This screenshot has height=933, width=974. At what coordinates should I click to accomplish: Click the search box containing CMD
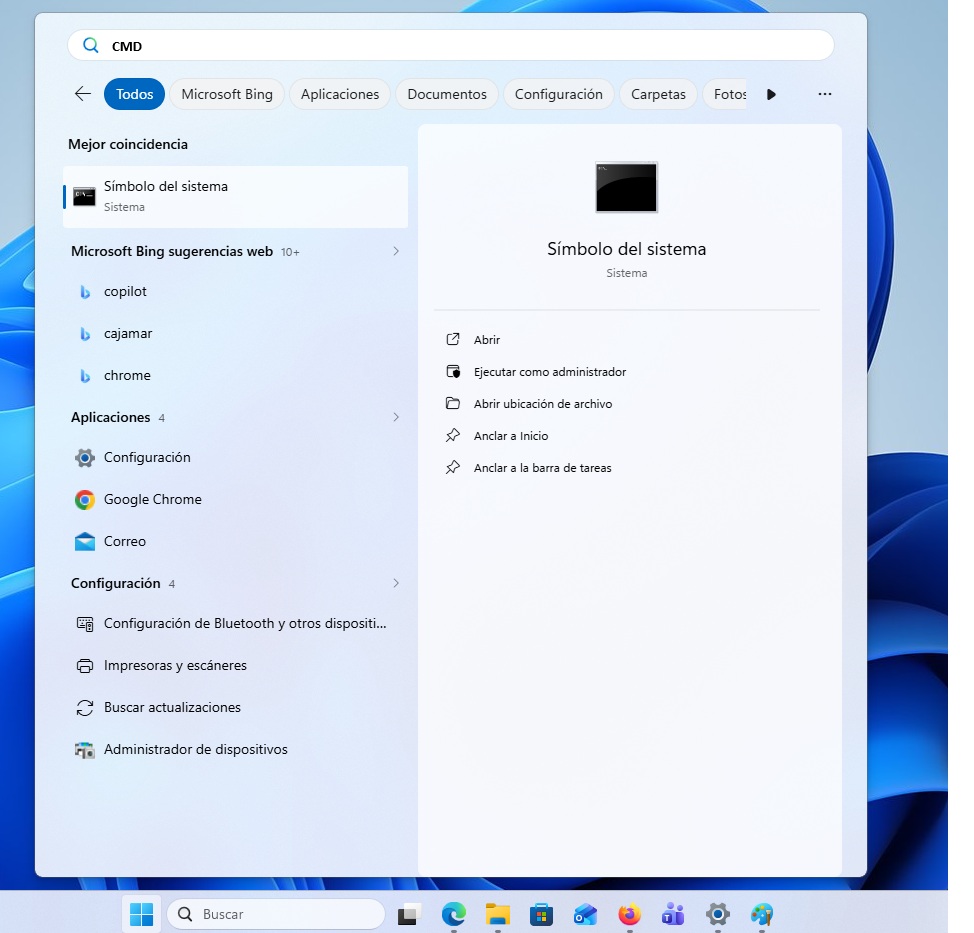coord(450,45)
